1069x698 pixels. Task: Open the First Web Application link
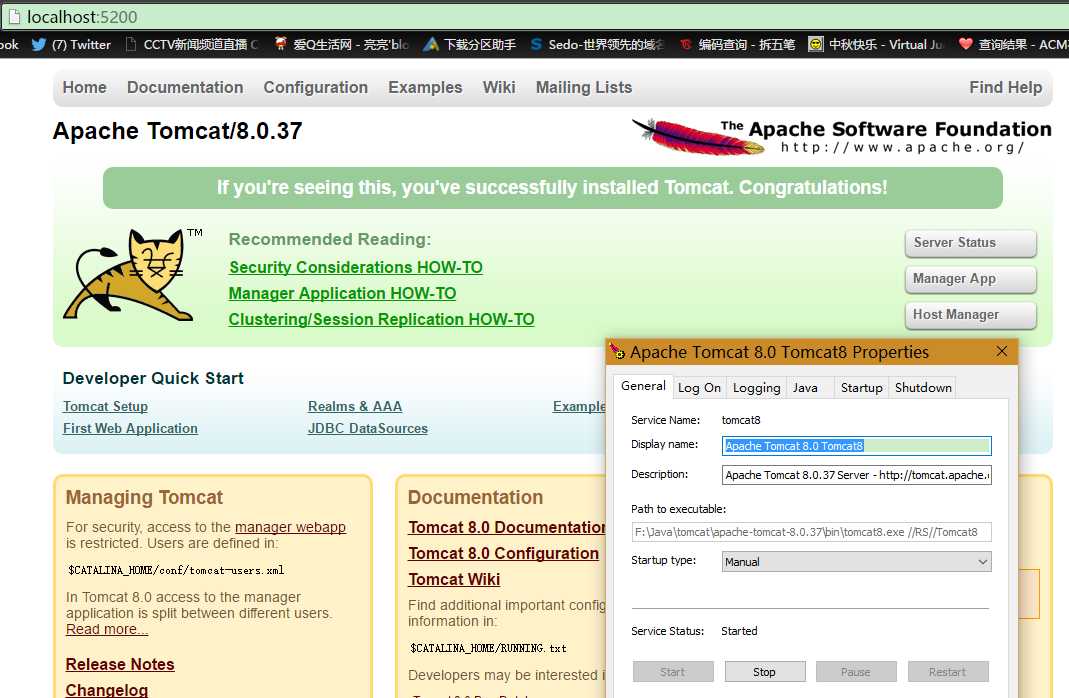click(x=130, y=428)
